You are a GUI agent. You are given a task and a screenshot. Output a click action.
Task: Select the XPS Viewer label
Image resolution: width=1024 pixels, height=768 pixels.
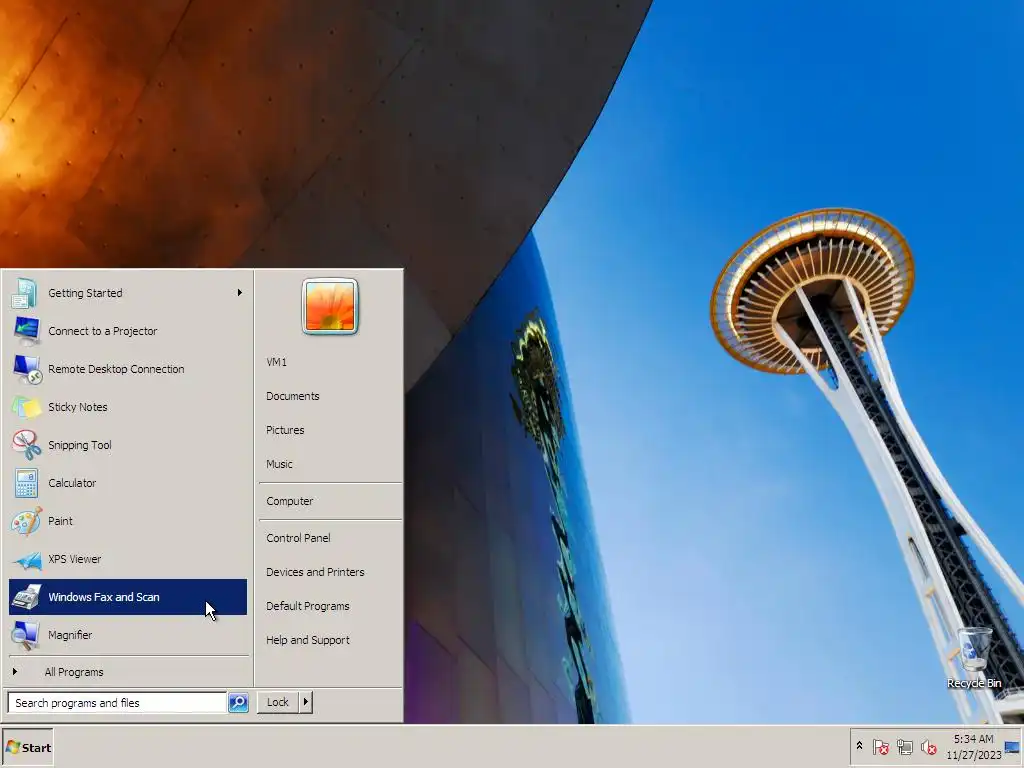tap(74, 559)
